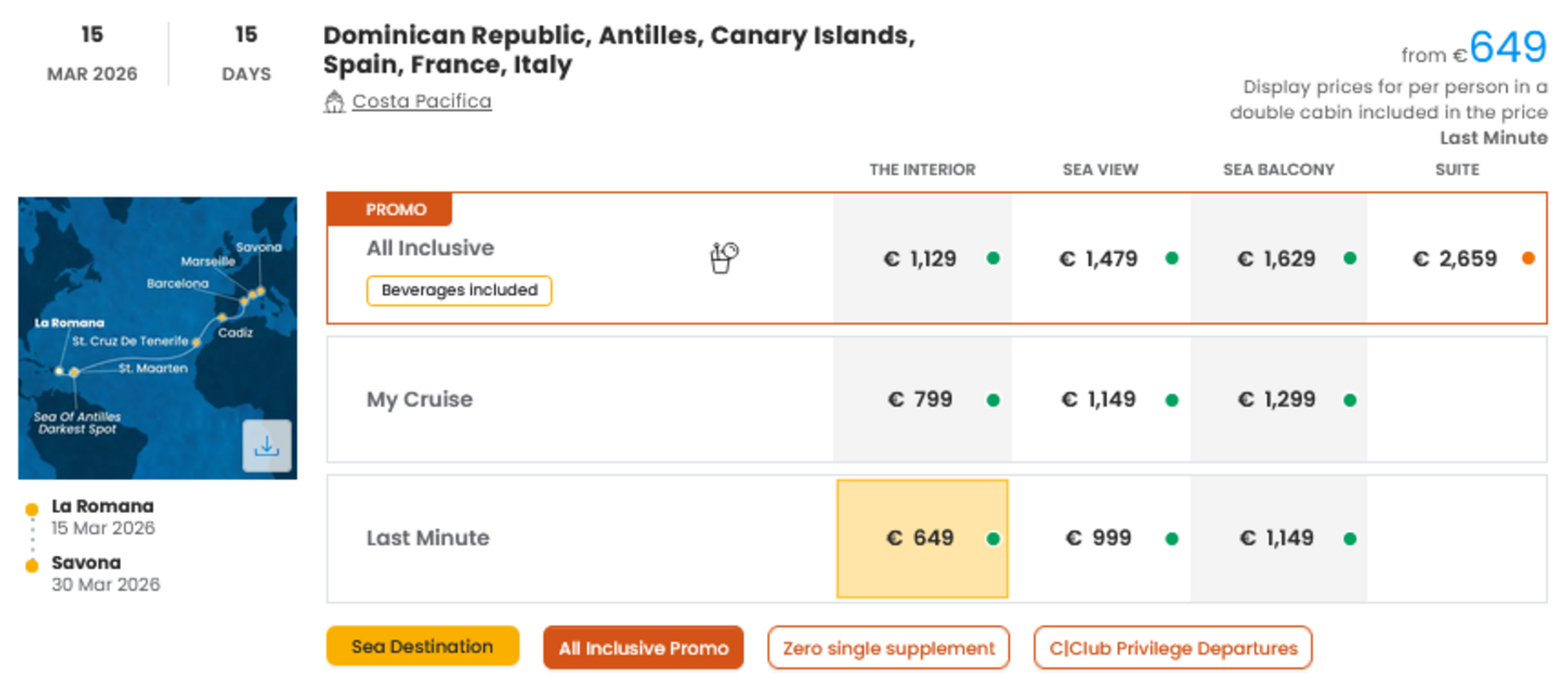
Task: Click the Sea Destination tag
Action: coord(422,646)
